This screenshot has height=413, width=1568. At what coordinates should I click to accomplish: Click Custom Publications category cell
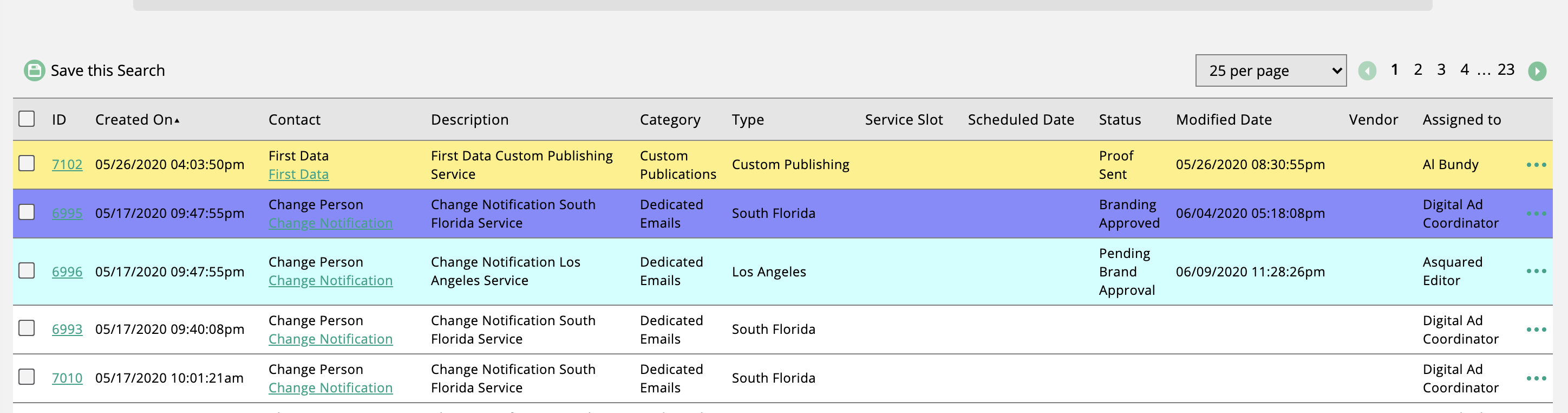point(678,164)
